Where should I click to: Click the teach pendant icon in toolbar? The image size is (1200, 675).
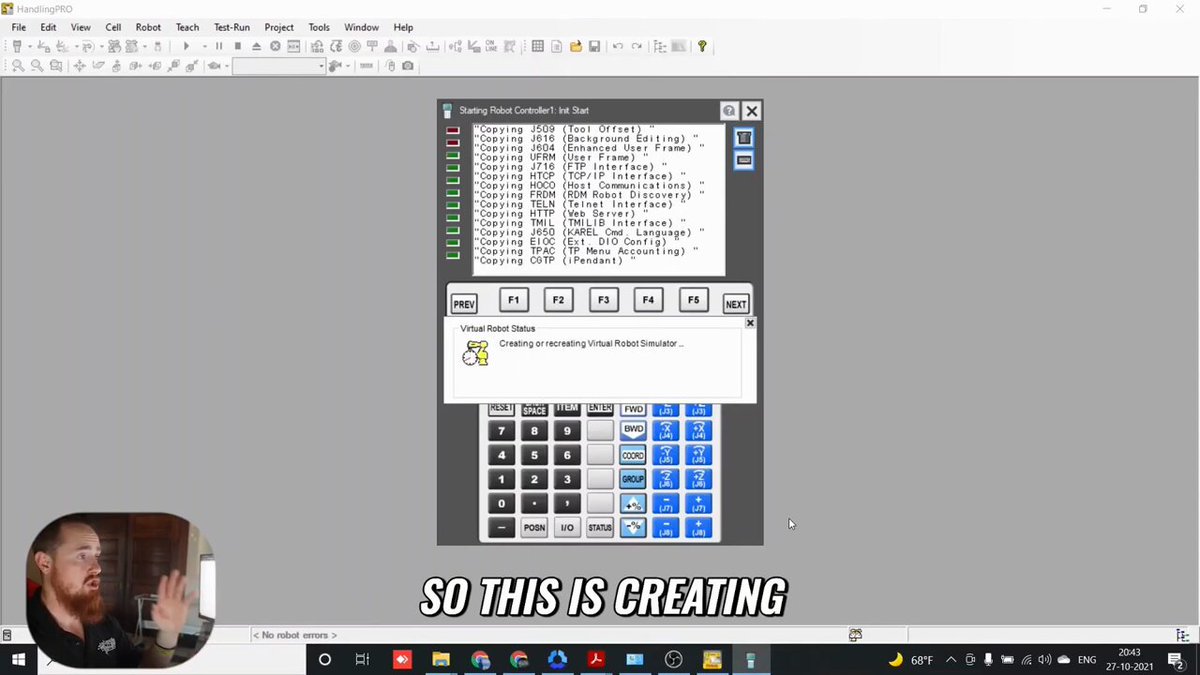(17, 46)
